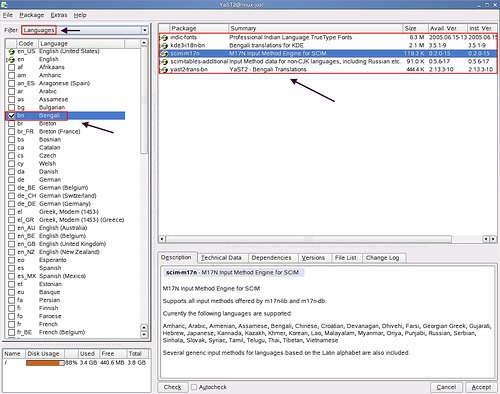Open the Extras menu
The height and width of the screenshot is (394, 500).
click(59, 15)
